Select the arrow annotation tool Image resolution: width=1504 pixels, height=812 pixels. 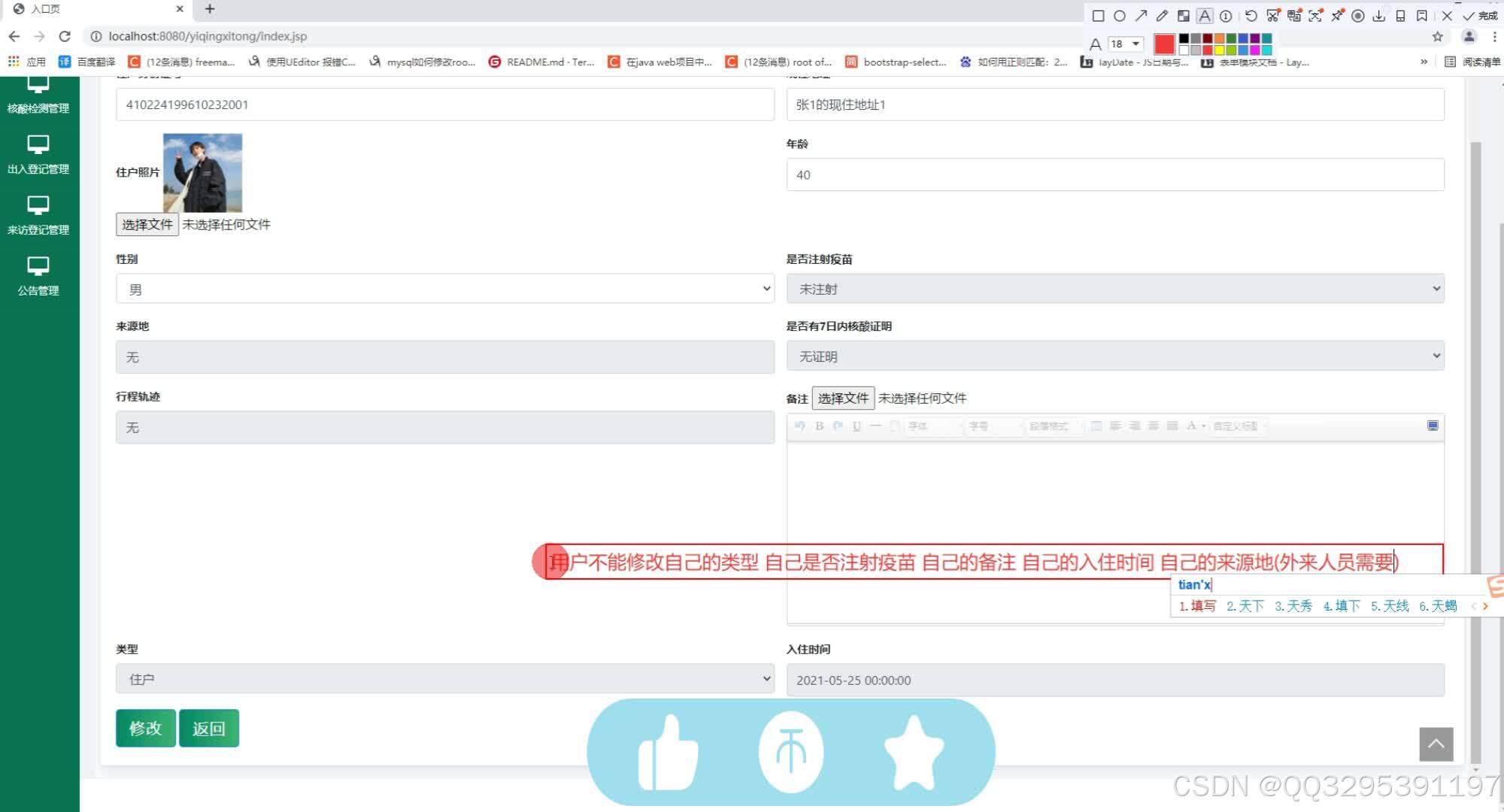point(1141,16)
